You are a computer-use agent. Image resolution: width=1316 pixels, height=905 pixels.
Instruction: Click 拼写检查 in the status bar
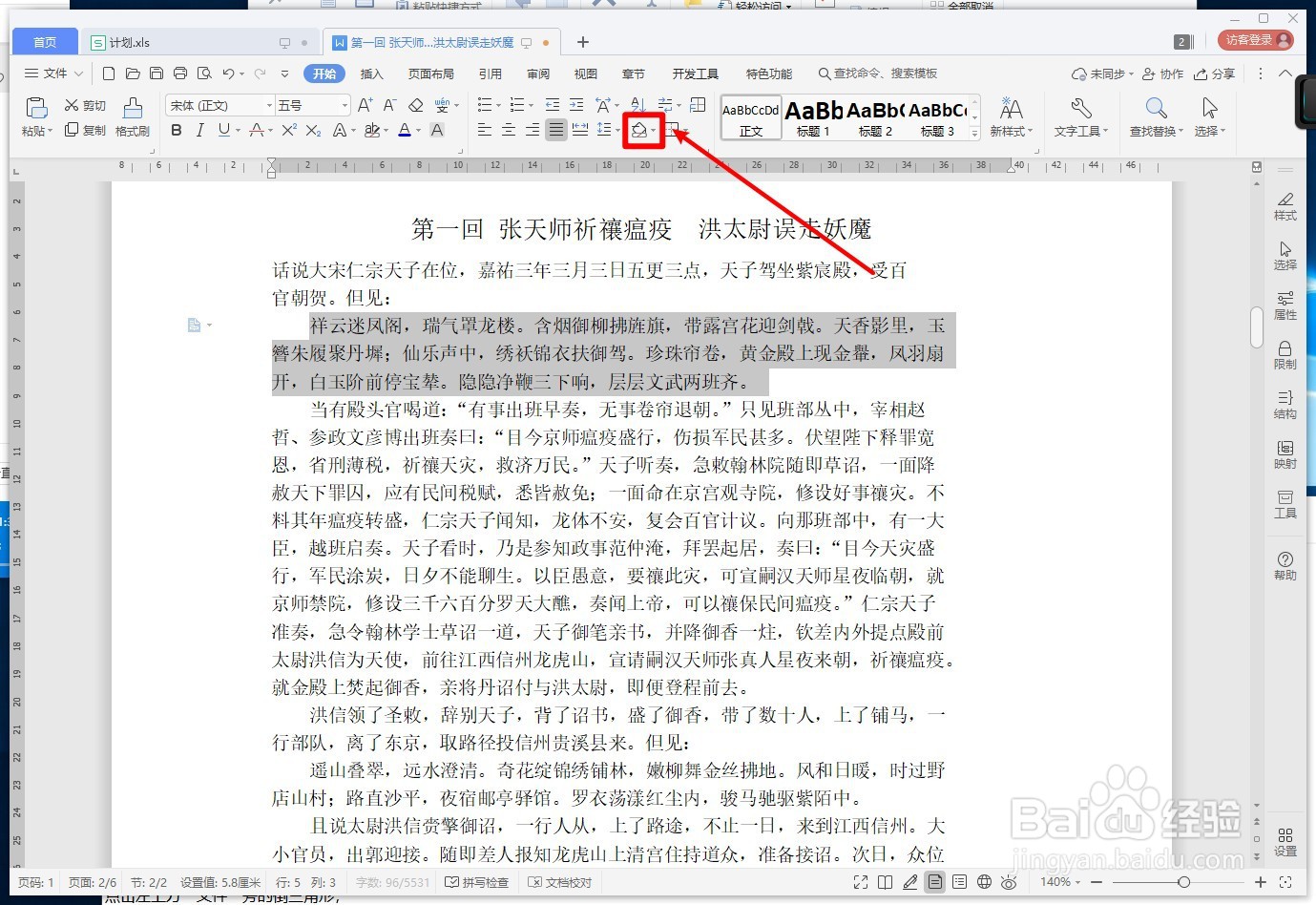point(477,882)
